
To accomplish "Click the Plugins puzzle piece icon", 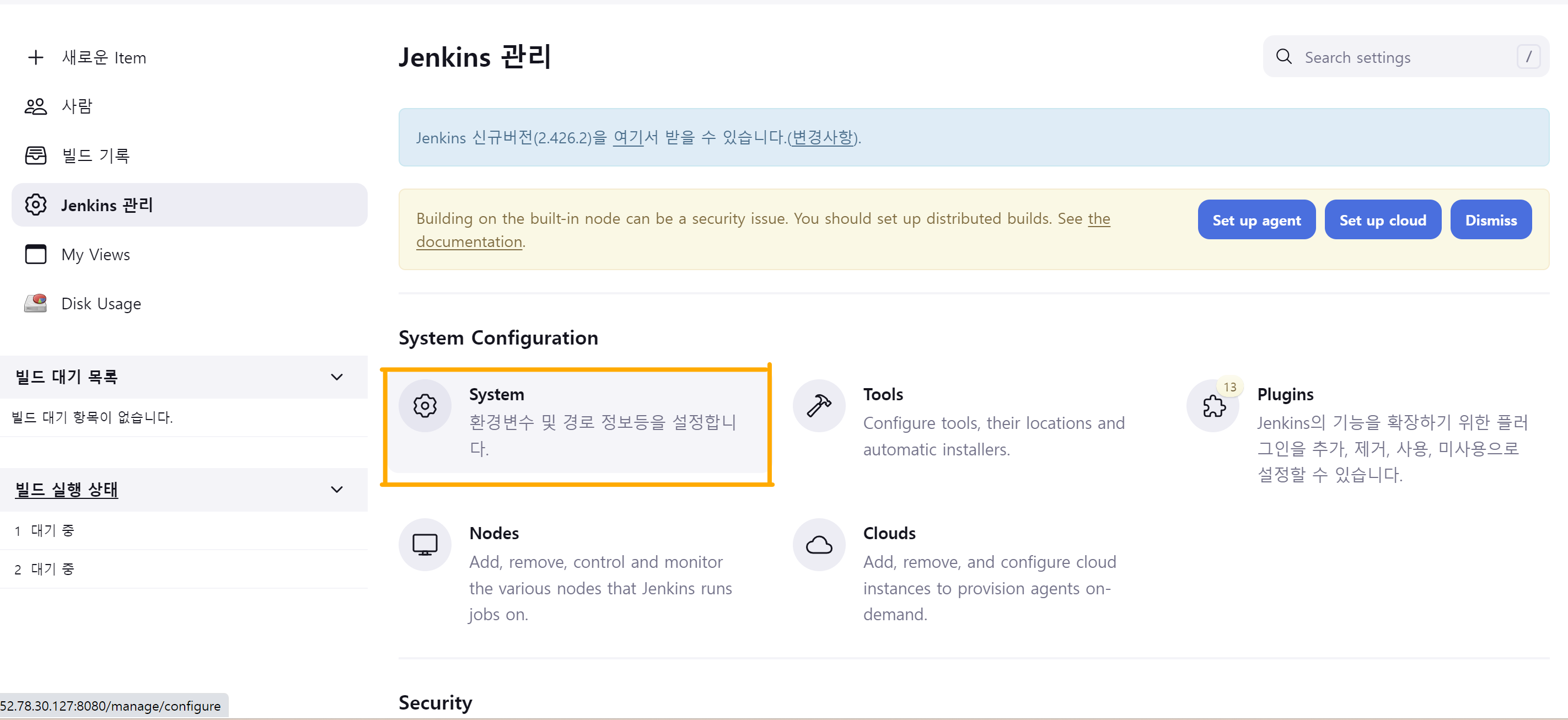I will [x=1212, y=406].
